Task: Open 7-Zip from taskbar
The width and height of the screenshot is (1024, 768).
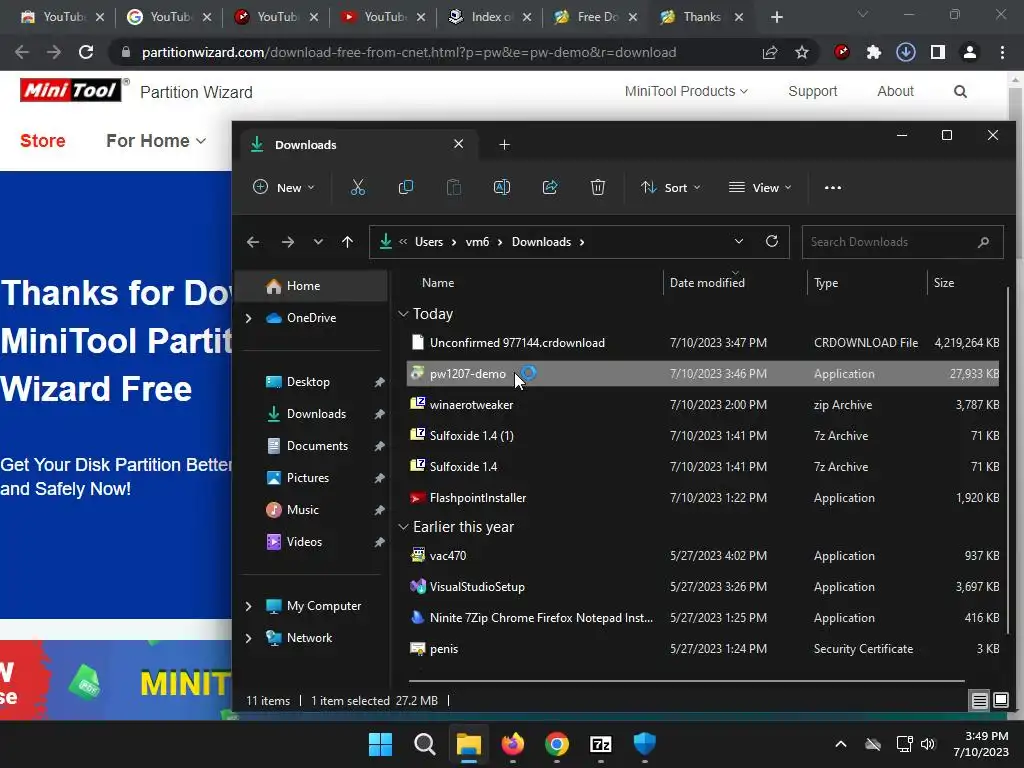Action: (x=601, y=744)
